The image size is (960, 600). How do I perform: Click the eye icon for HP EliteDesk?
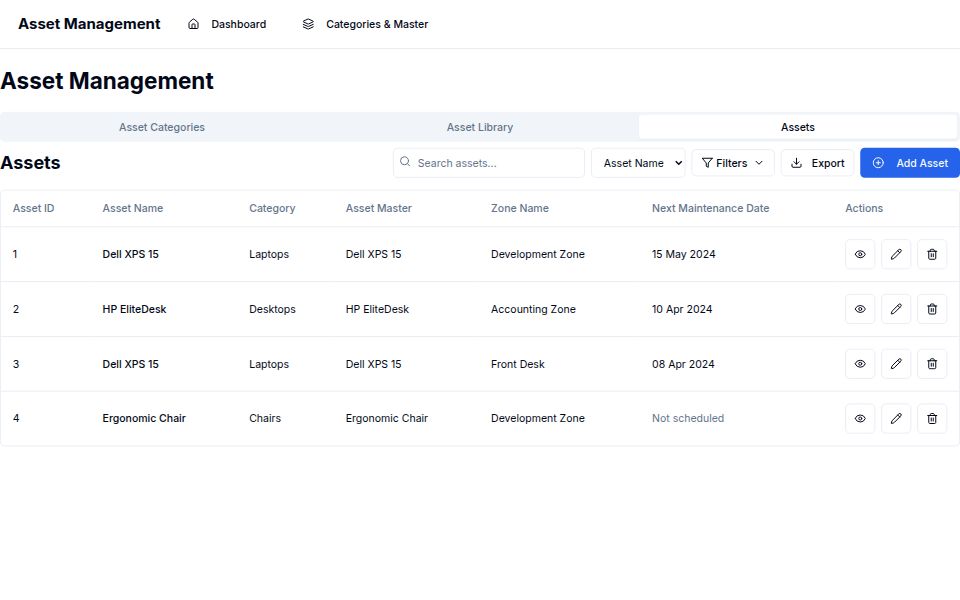(x=859, y=309)
